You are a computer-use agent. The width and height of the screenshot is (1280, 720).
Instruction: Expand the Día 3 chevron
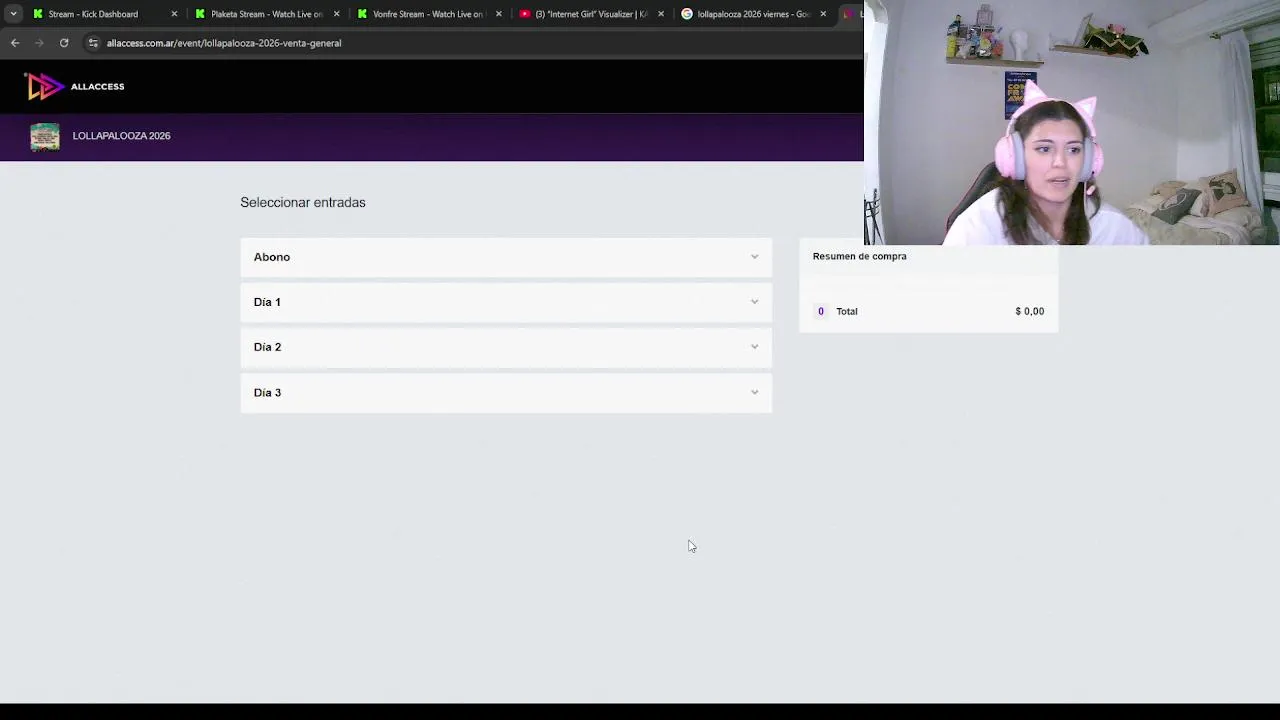pyautogui.click(x=755, y=392)
